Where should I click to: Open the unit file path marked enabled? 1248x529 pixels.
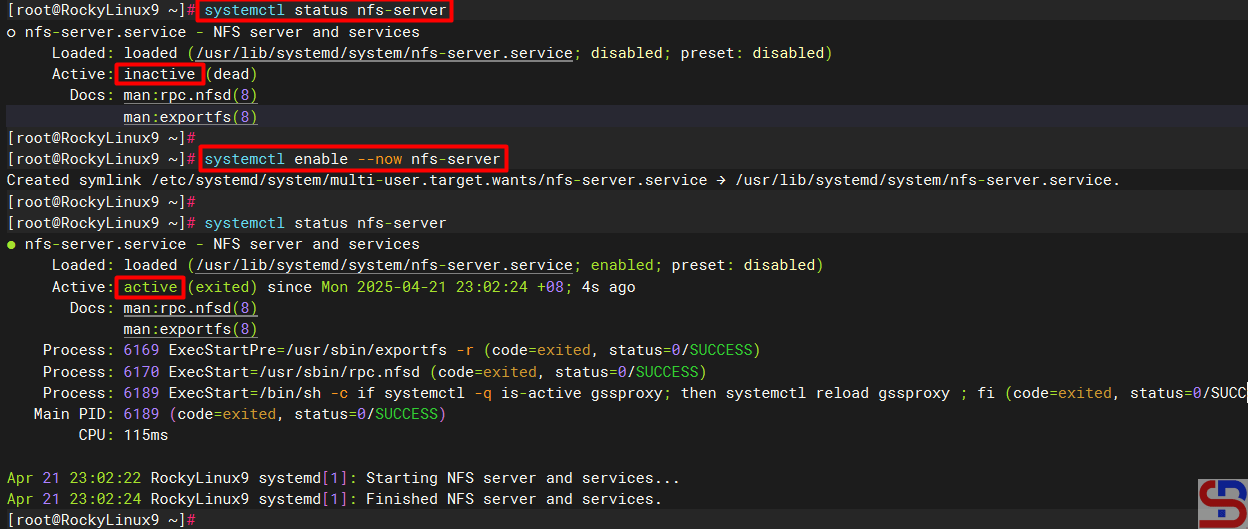(384, 265)
